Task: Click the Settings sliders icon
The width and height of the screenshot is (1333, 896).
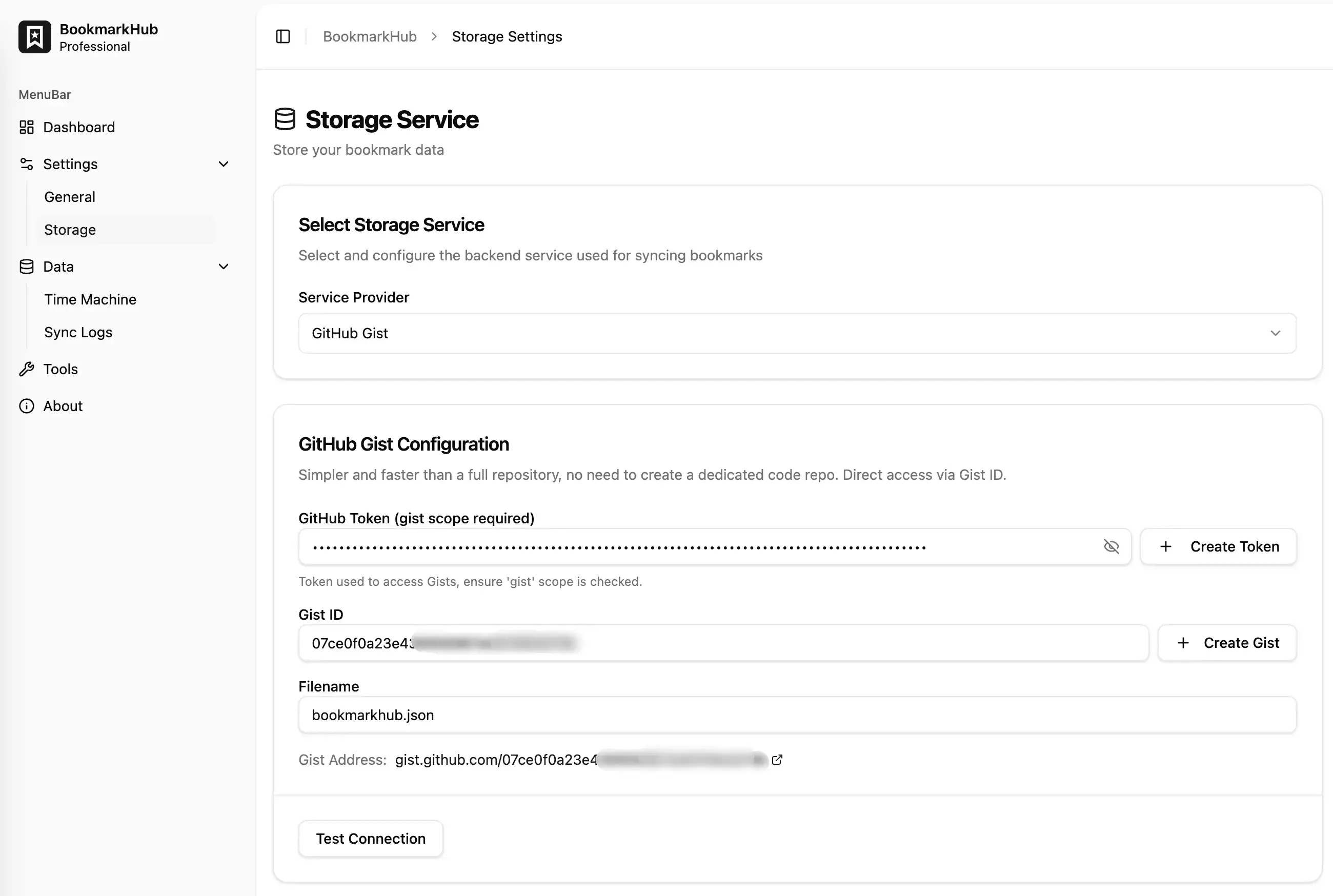Action: pyautogui.click(x=26, y=164)
